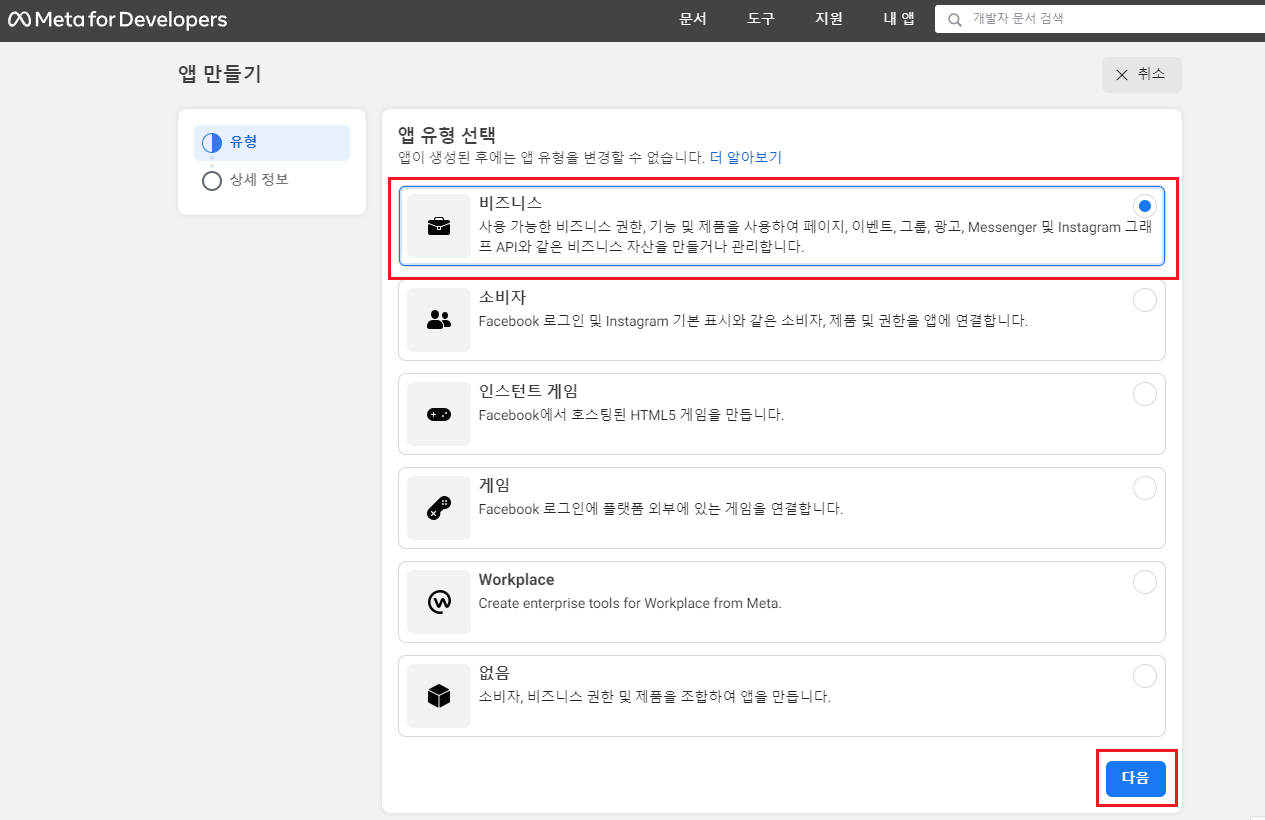Viewport: 1265px width, 820px height.
Task: Click 'Facebook에서 호스팅된 HTML5 게임' description
Action: [631, 415]
